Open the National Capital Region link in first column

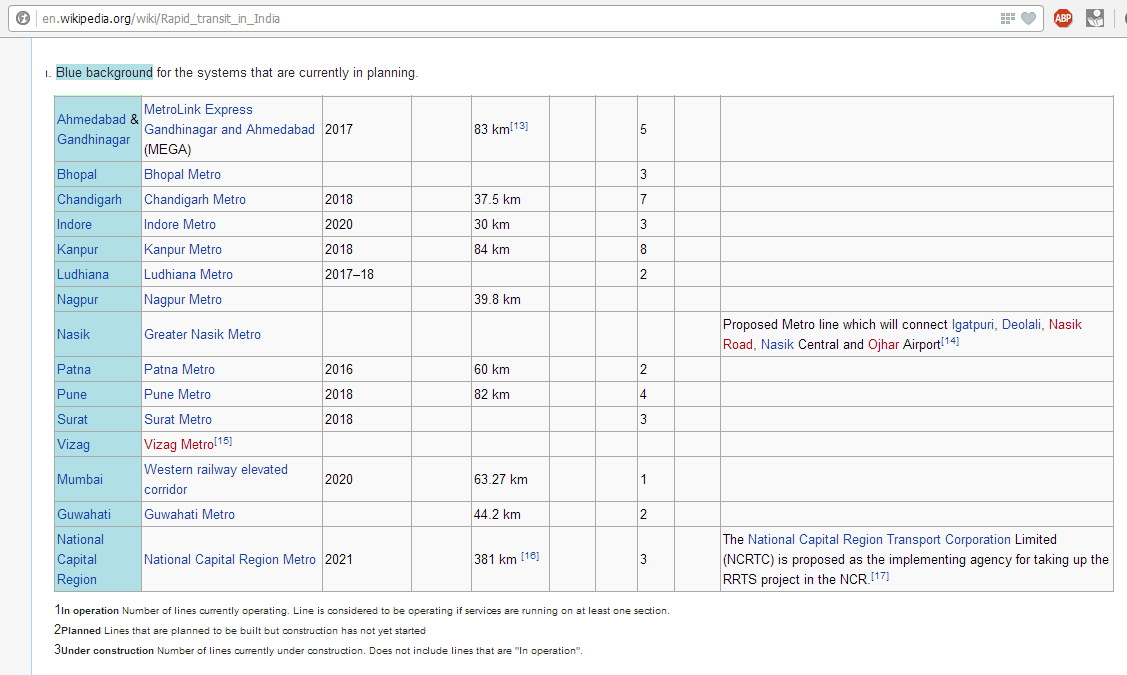[80, 559]
